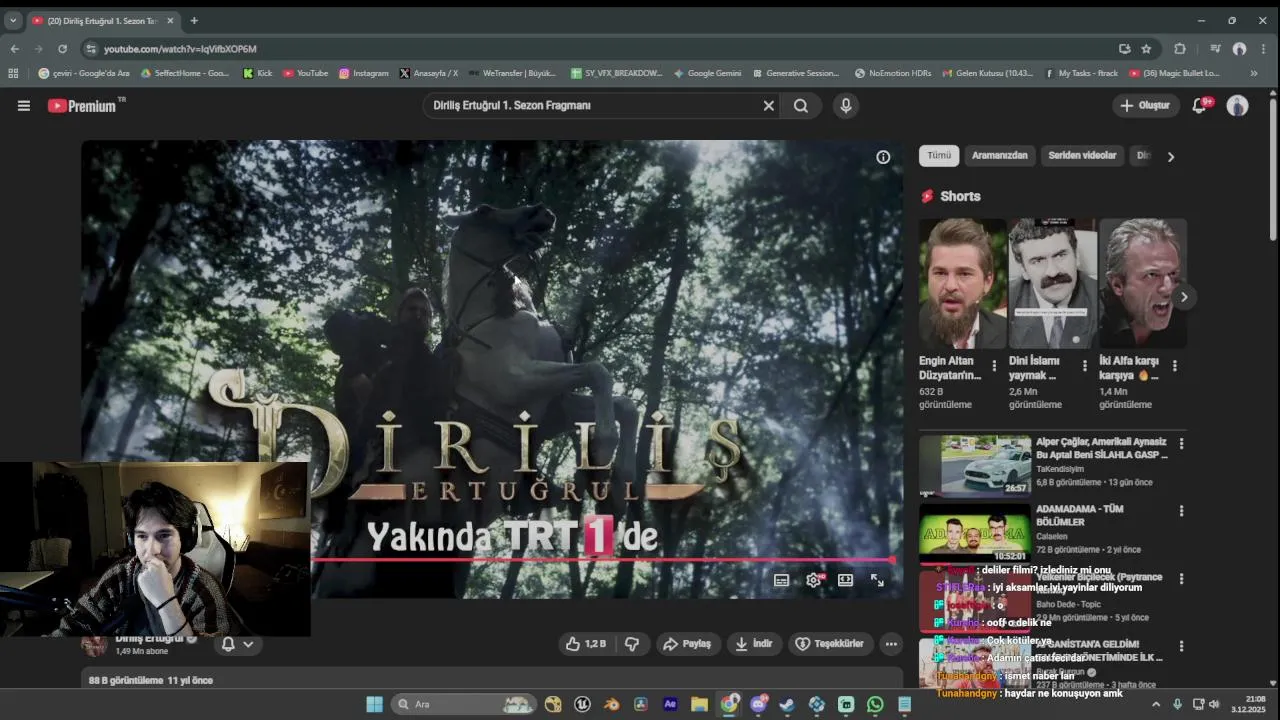
Task: Open WhatsApp from the taskbar
Action: 875,704
